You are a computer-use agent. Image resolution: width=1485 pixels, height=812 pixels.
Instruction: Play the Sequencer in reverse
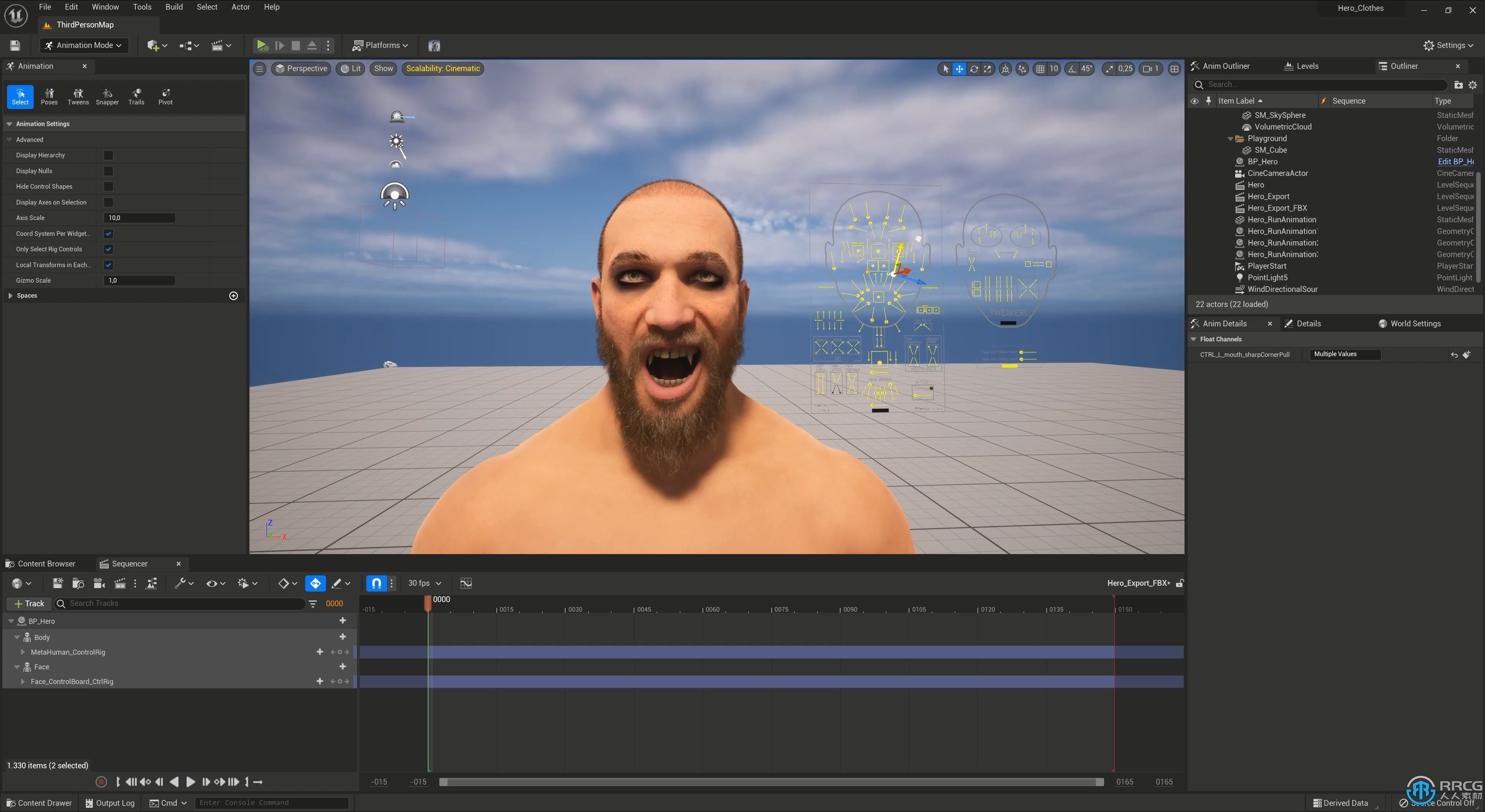click(x=174, y=781)
